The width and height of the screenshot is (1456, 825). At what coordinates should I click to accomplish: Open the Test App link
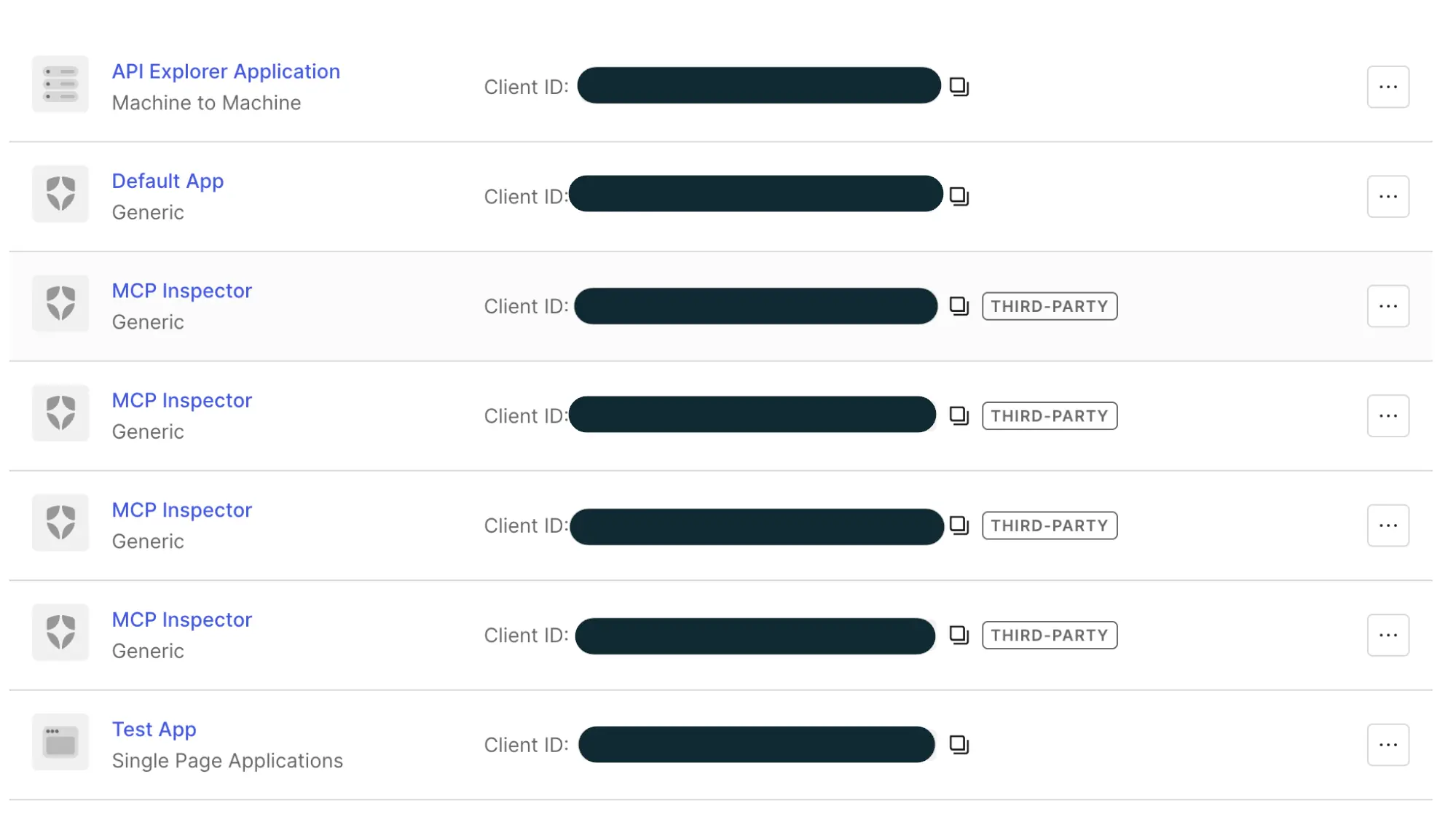point(154,729)
